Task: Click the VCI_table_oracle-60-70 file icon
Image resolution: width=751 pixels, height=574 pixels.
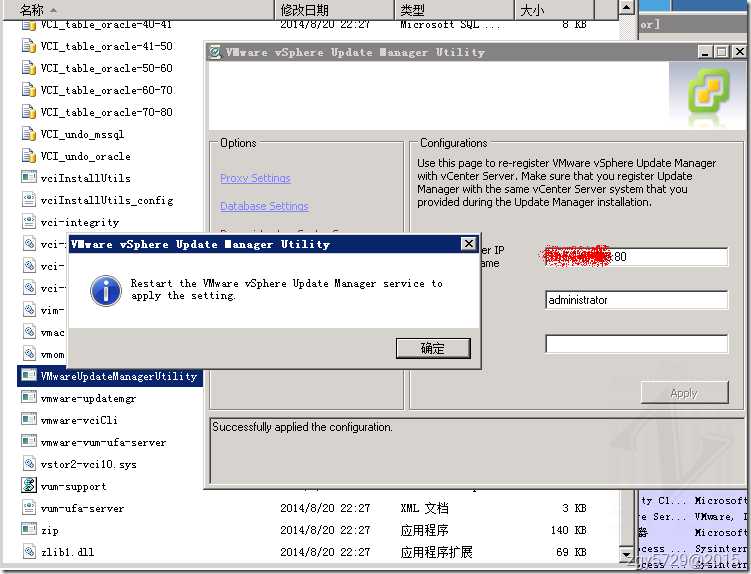Action: click(29, 90)
